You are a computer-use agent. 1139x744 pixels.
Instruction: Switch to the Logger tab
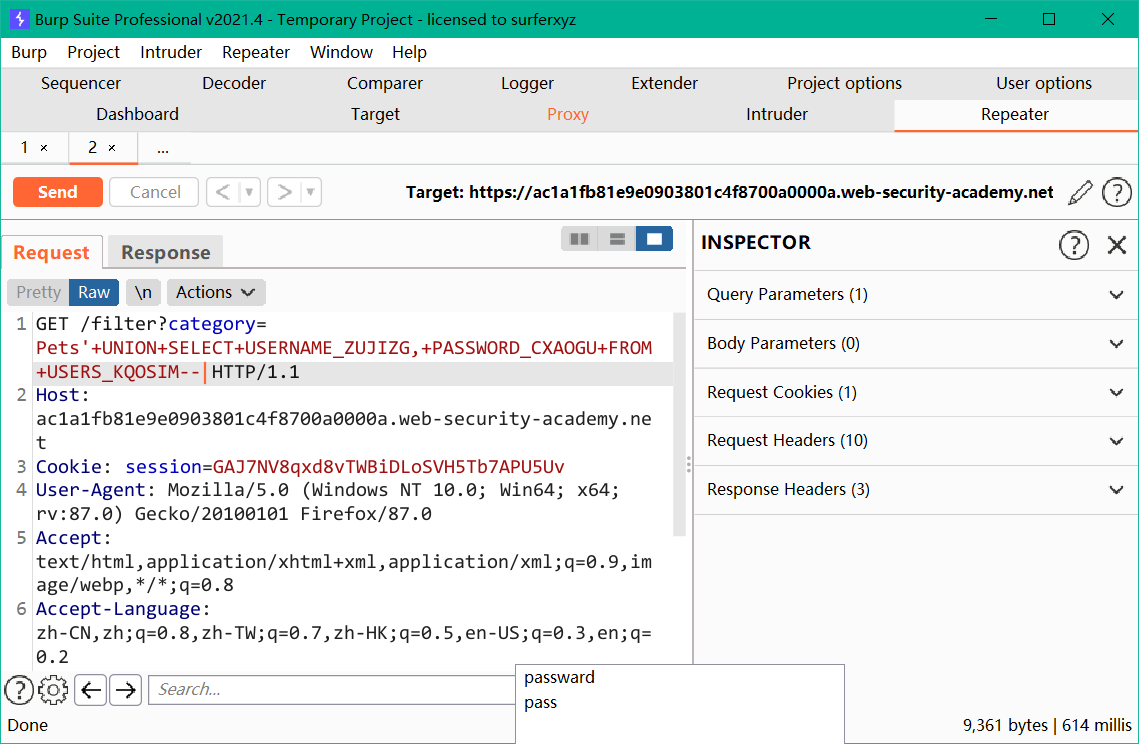527,84
